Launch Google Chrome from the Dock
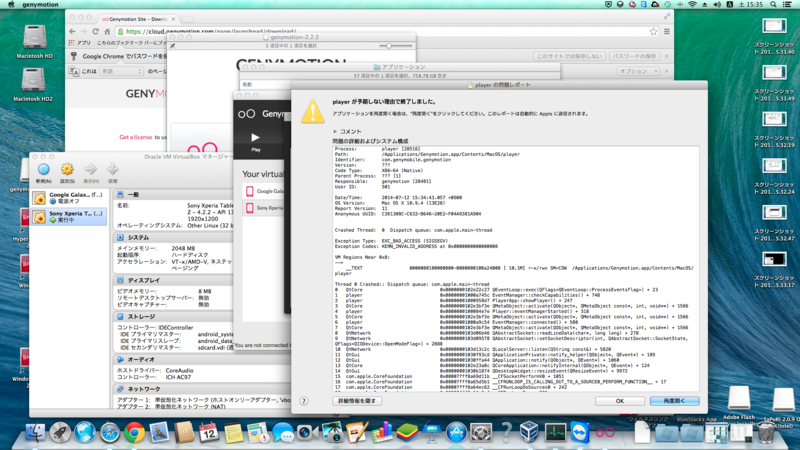 coord(134,432)
